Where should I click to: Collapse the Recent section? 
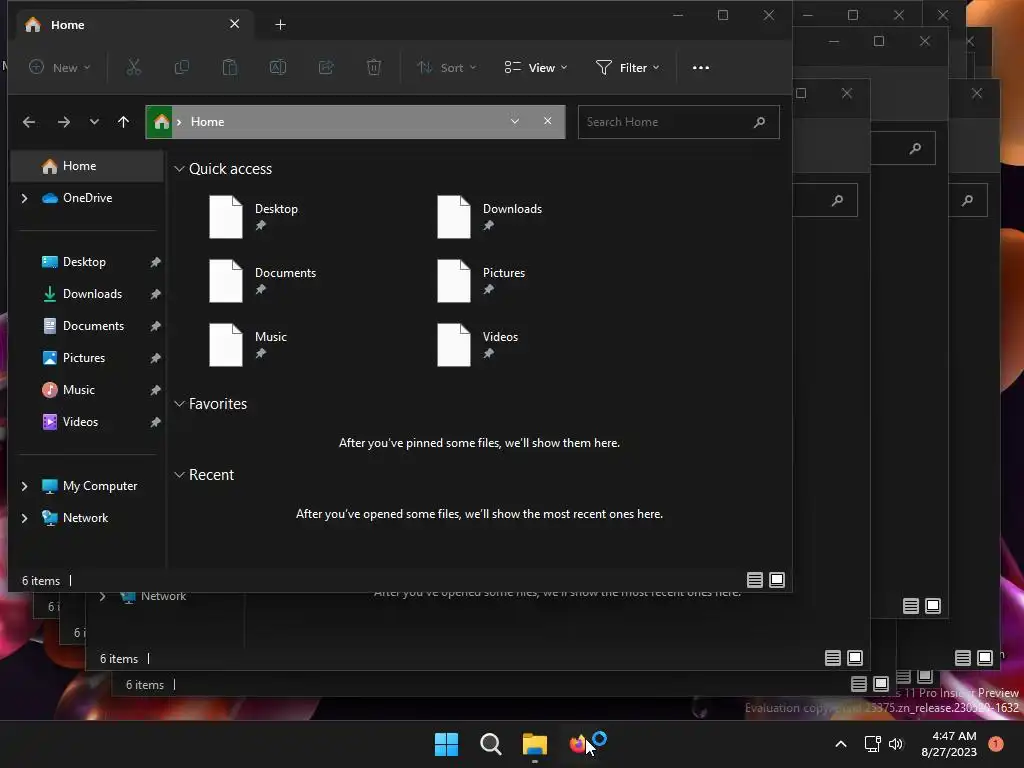coord(179,475)
